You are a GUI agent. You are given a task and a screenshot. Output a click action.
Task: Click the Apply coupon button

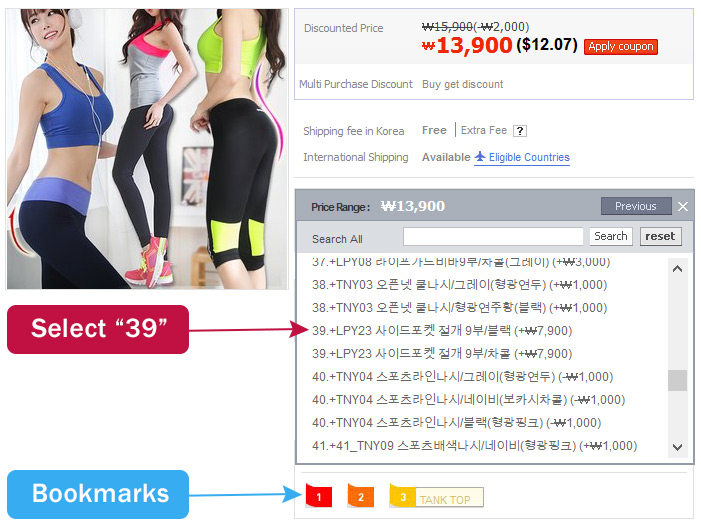(x=621, y=46)
